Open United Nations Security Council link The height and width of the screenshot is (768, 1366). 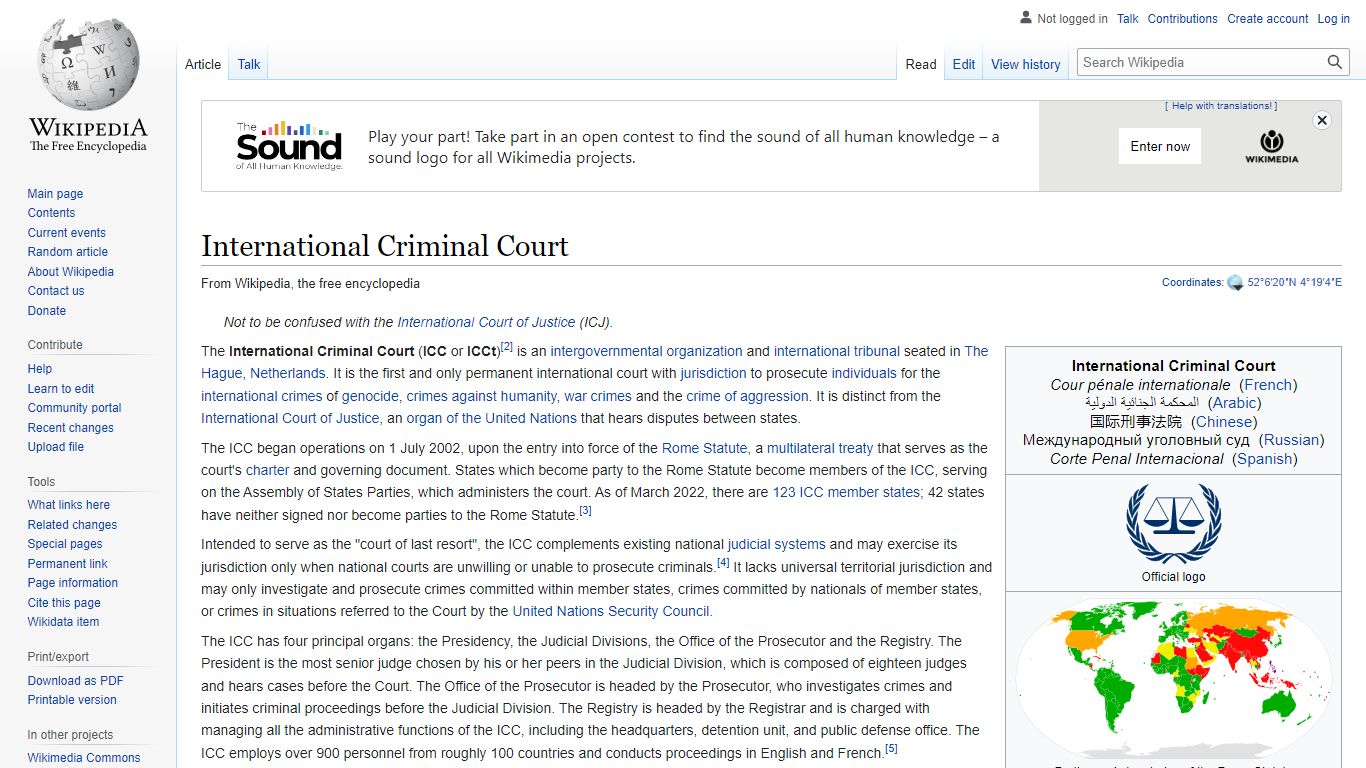click(611, 611)
